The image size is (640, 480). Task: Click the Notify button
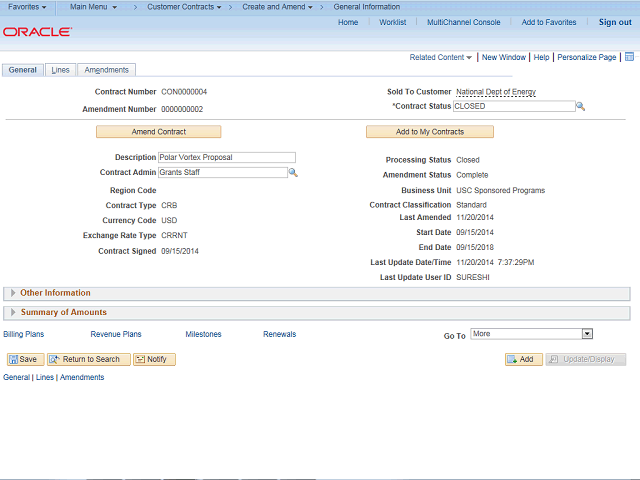tap(154, 359)
